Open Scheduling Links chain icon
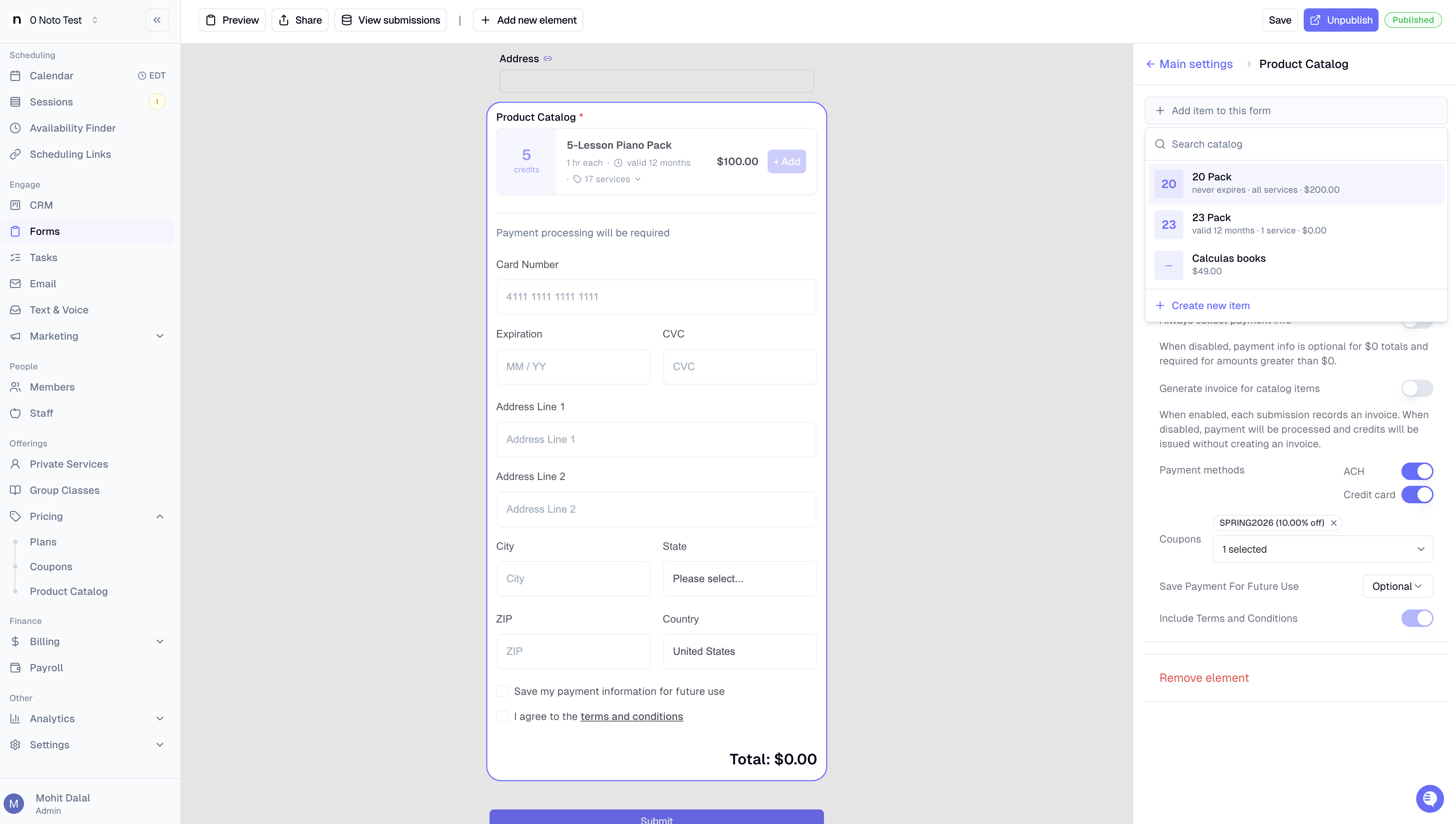Screen dimensions: 1456x824 (x=15, y=154)
